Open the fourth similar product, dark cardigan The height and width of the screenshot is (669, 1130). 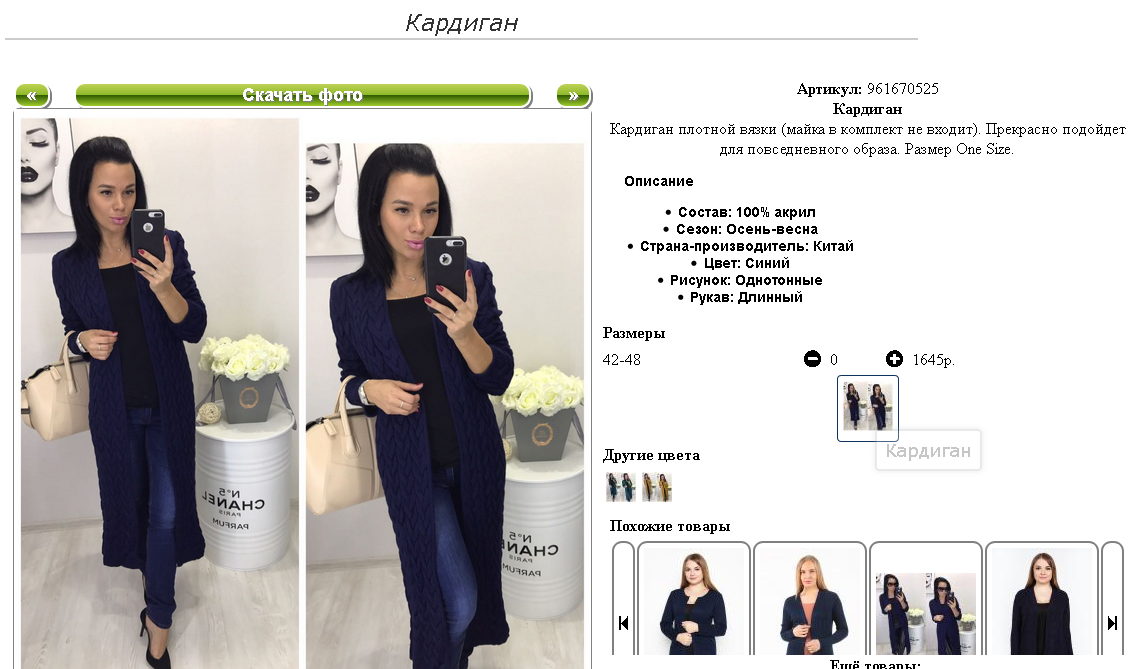click(1042, 600)
